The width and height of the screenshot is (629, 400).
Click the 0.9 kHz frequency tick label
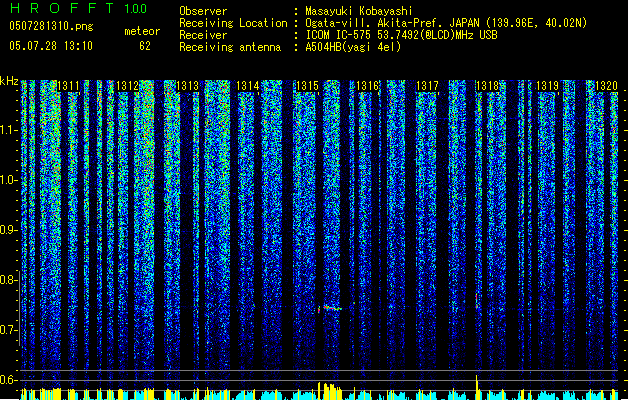(x=8, y=230)
